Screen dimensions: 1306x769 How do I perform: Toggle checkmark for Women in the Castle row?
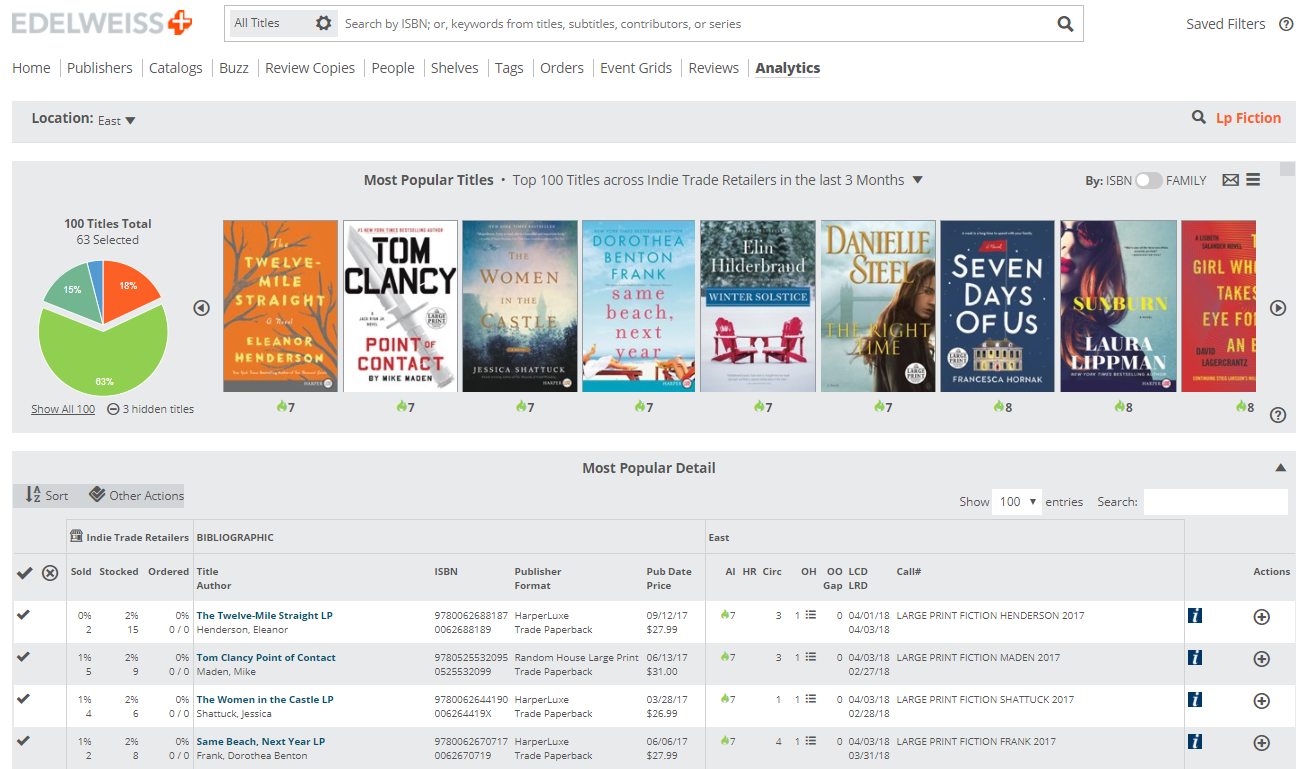(24, 698)
